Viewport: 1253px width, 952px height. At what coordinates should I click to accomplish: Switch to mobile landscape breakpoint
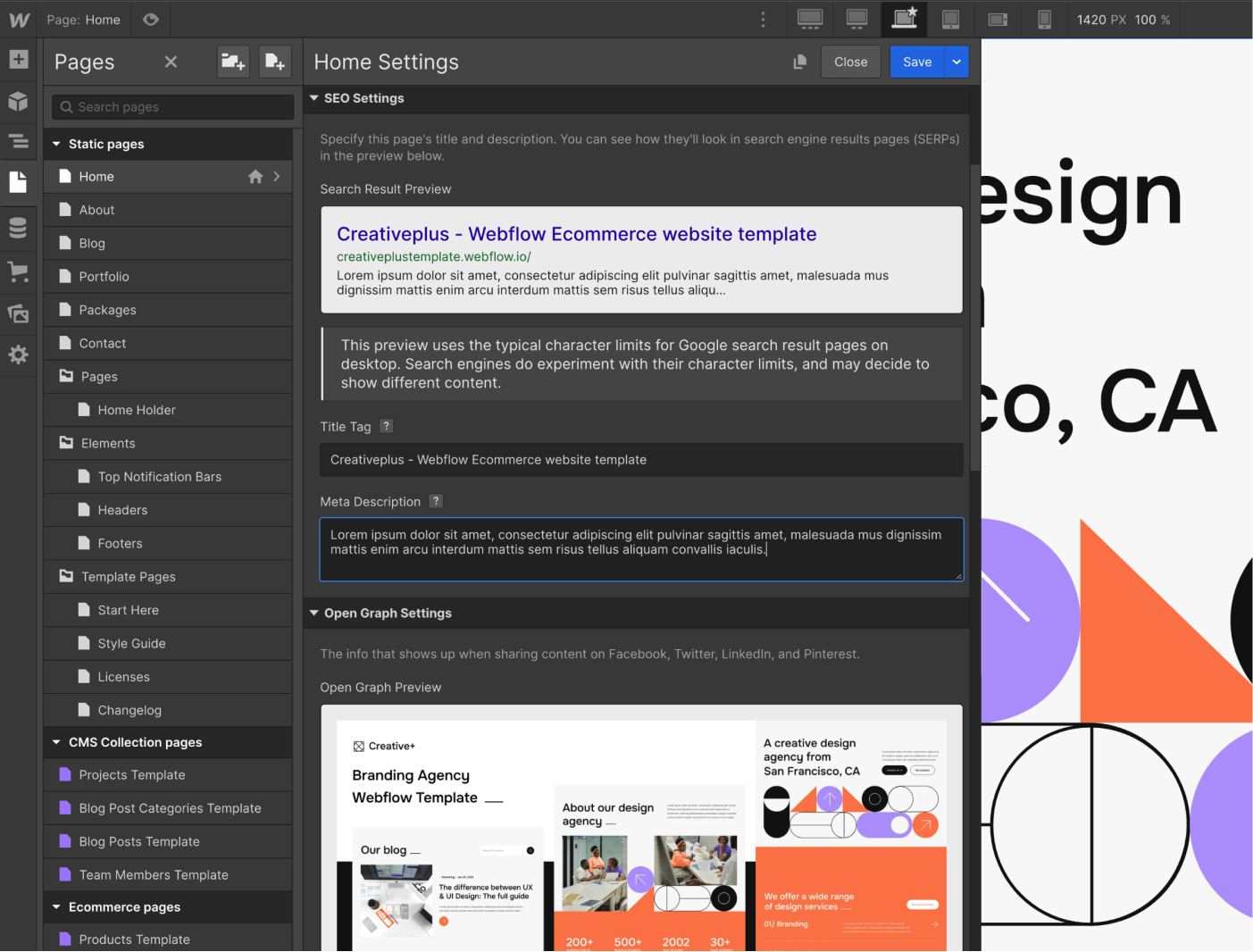point(998,20)
